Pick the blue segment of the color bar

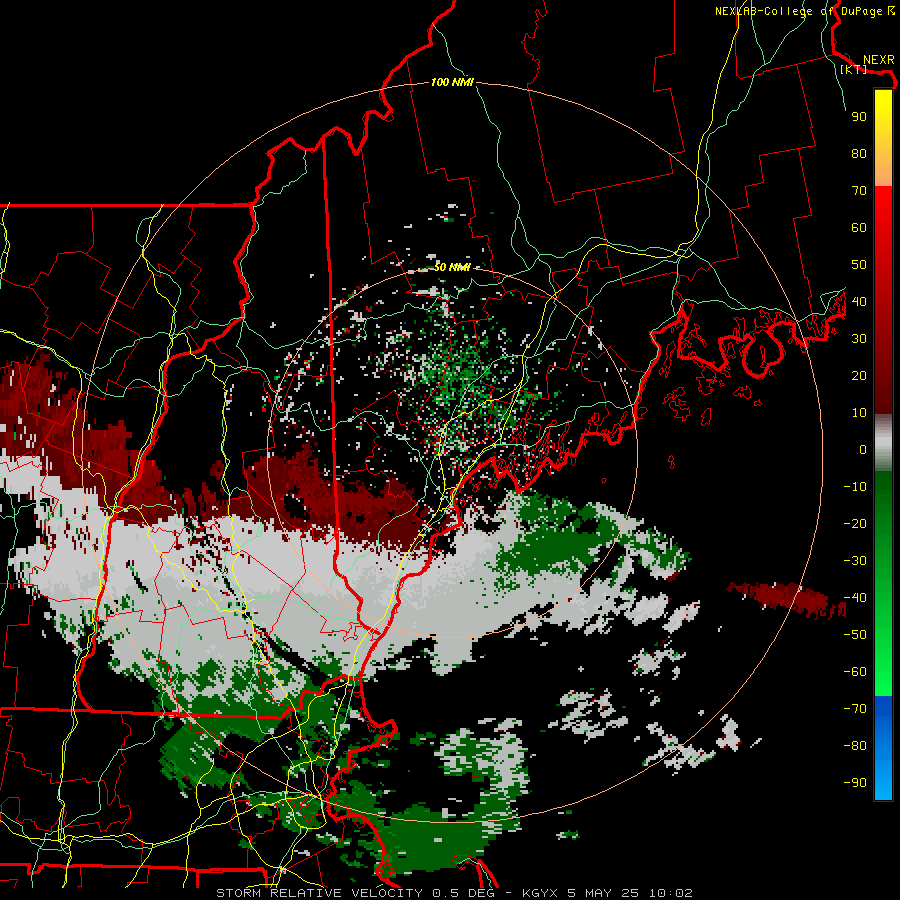point(883,747)
